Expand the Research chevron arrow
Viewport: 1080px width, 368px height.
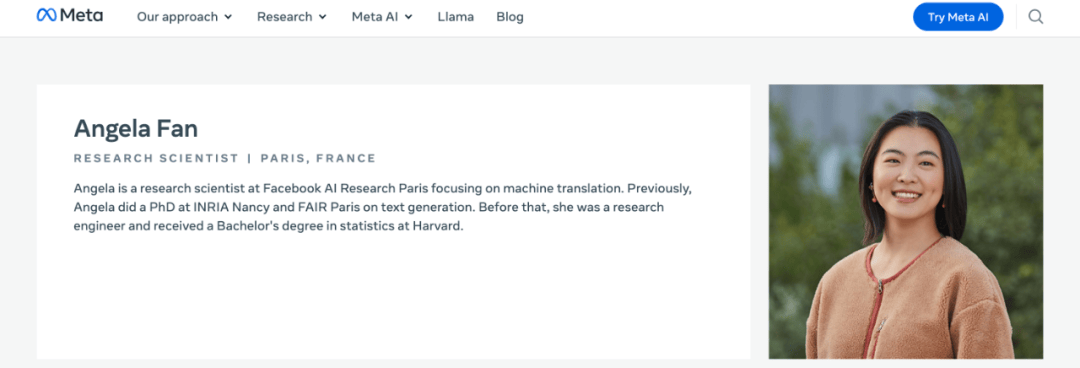point(322,17)
